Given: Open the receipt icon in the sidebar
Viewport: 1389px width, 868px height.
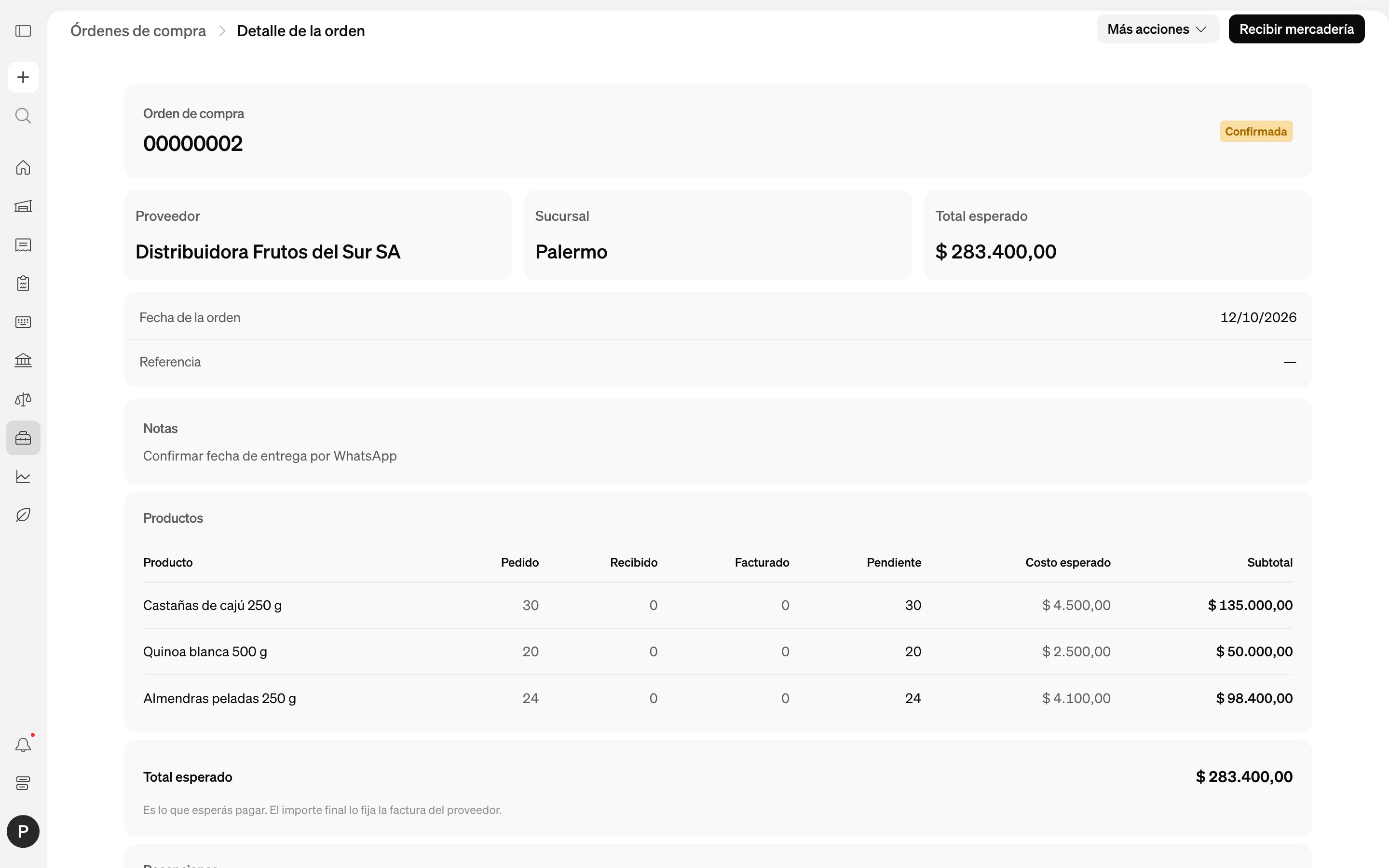Looking at the screenshot, I should pyautogui.click(x=23, y=245).
